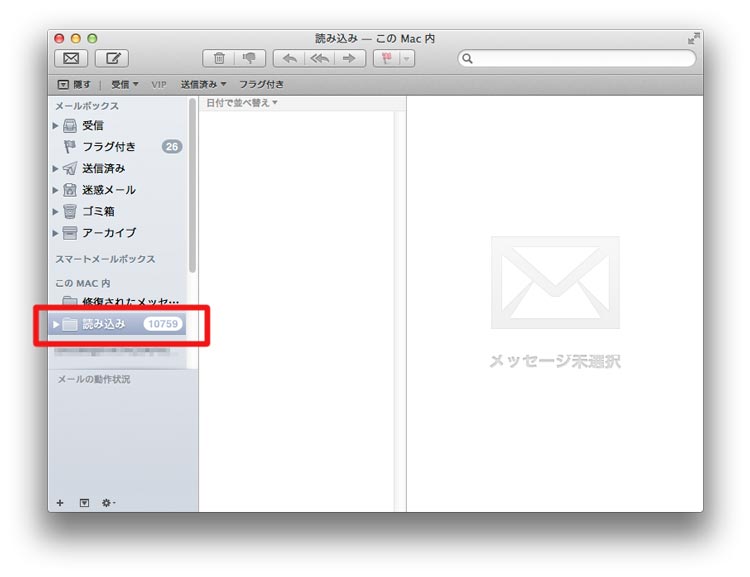750x577 pixels.
Task: Click the 迷惑メール junk bin icon
Action: (70, 190)
